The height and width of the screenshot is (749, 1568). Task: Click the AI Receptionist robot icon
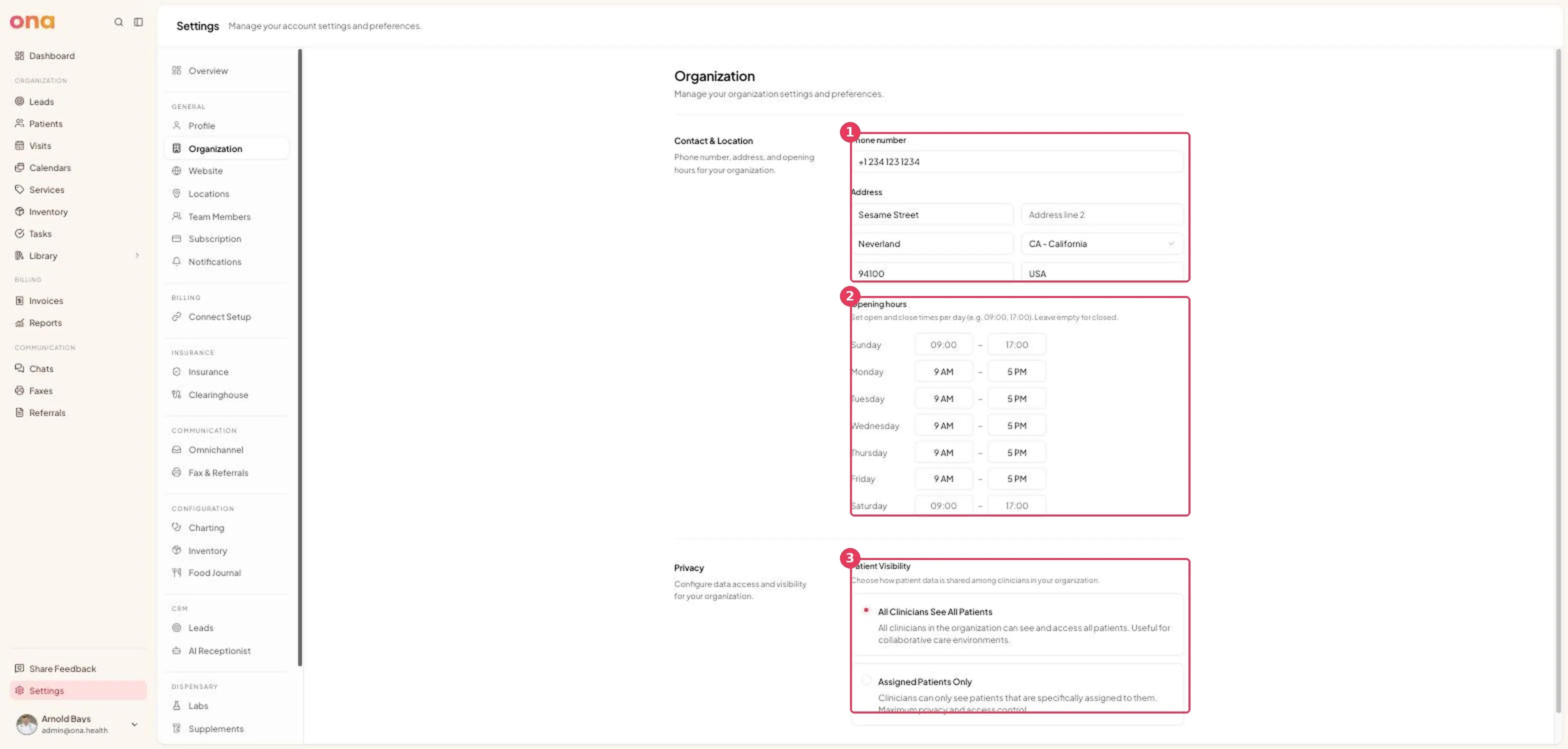pyautogui.click(x=176, y=650)
